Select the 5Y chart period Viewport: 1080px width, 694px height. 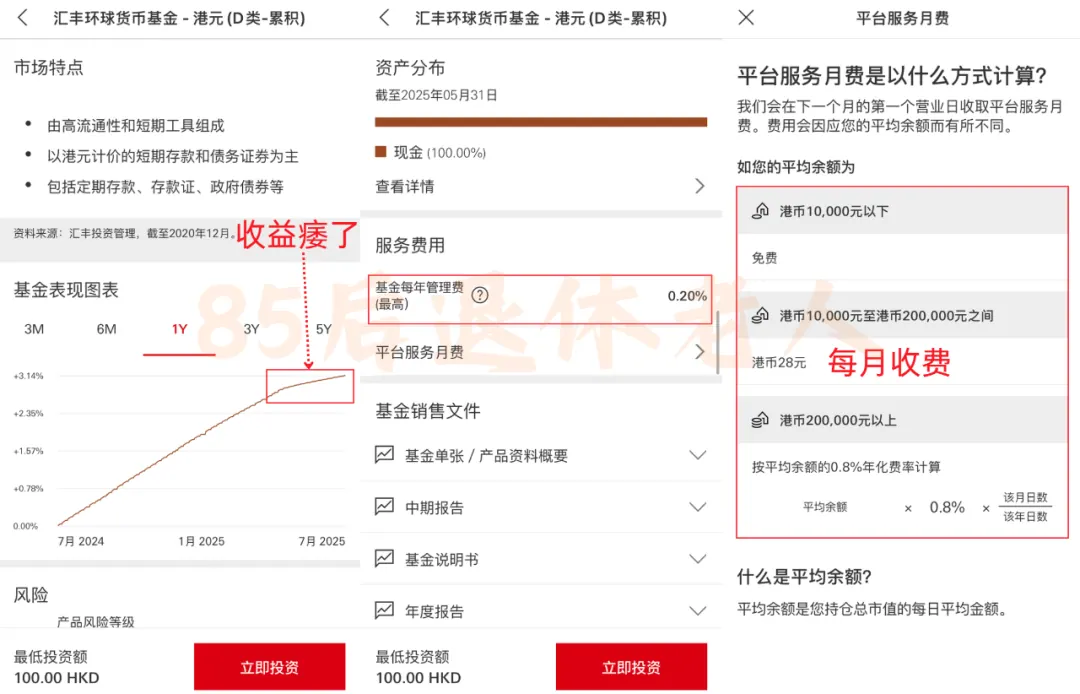tap(324, 329)
